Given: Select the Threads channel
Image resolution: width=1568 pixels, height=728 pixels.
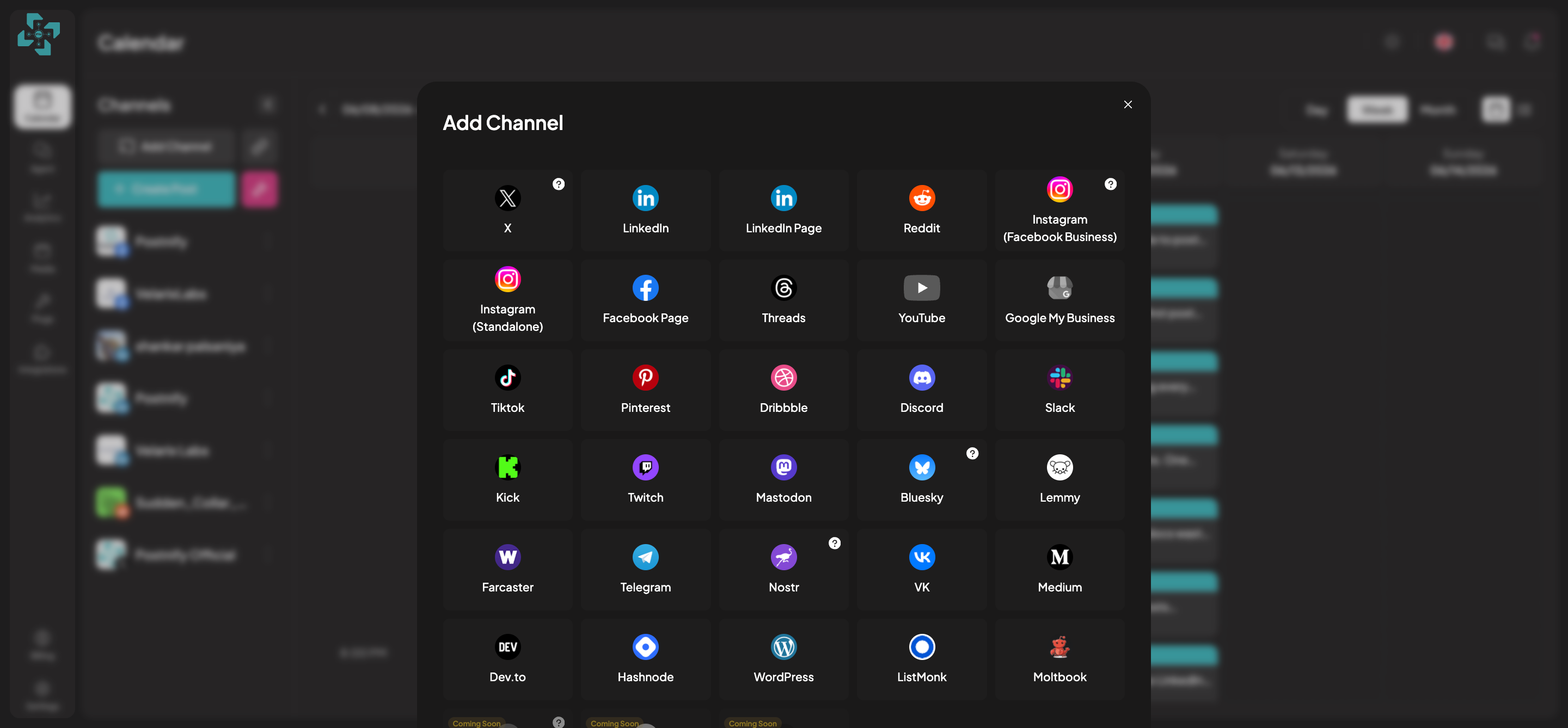Looking at the screenshot, I should pos(783,300).
